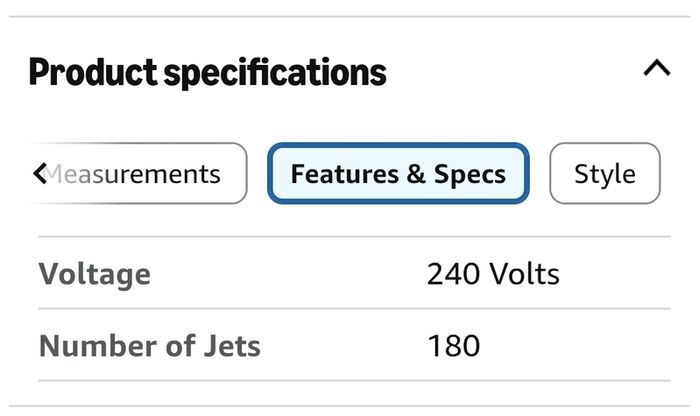Click the word "Volts" in the Voltage row

(525, 274)
